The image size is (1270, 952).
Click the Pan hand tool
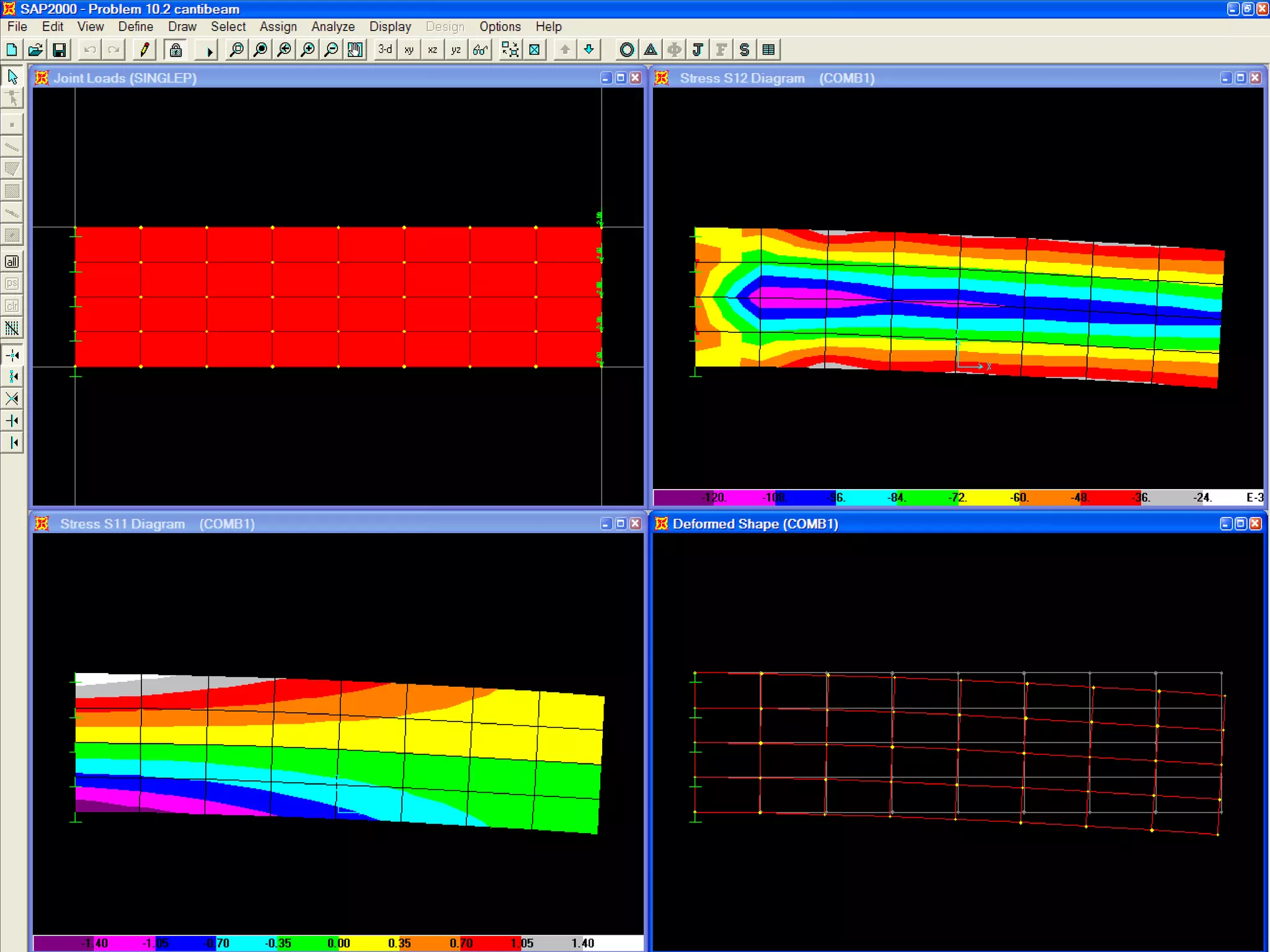355,50
